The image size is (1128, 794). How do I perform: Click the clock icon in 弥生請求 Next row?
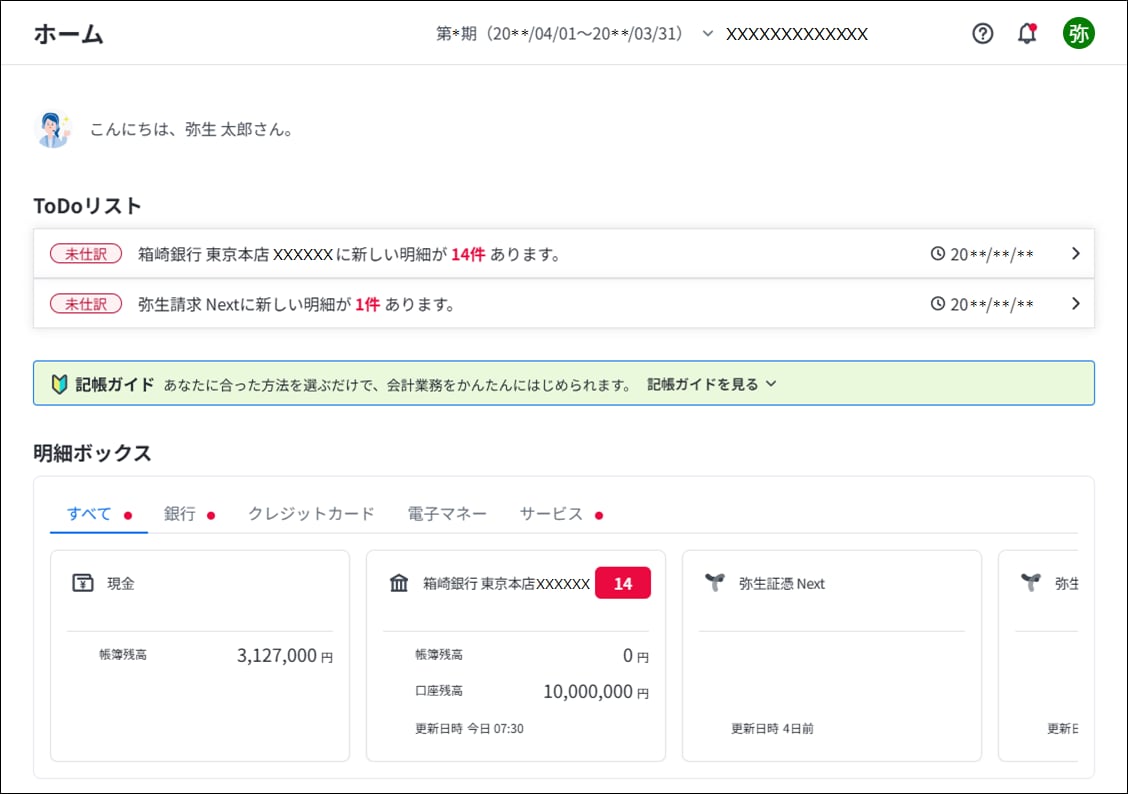coord(937,304)
